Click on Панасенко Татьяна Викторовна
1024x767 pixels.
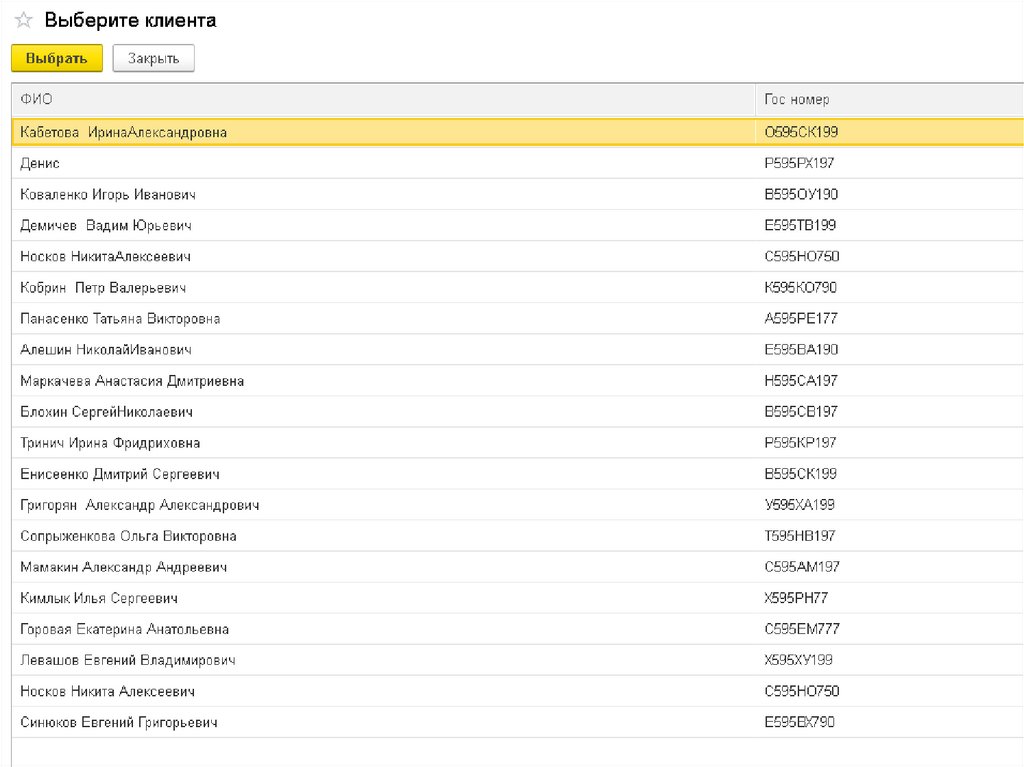120,319
